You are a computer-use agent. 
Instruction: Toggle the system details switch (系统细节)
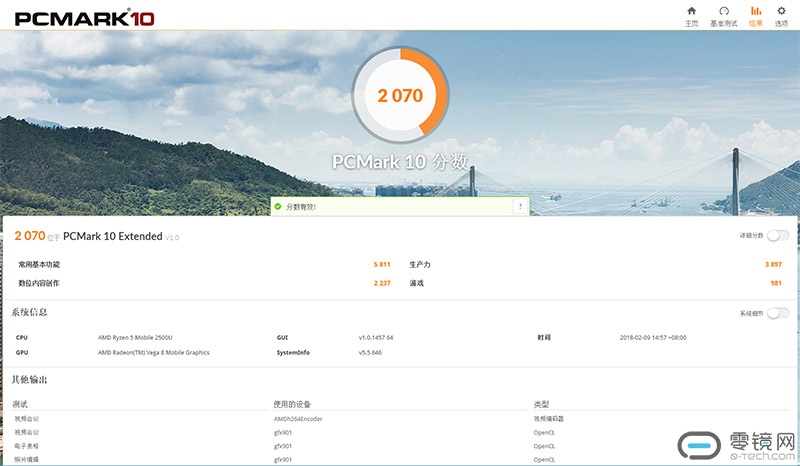778,313
